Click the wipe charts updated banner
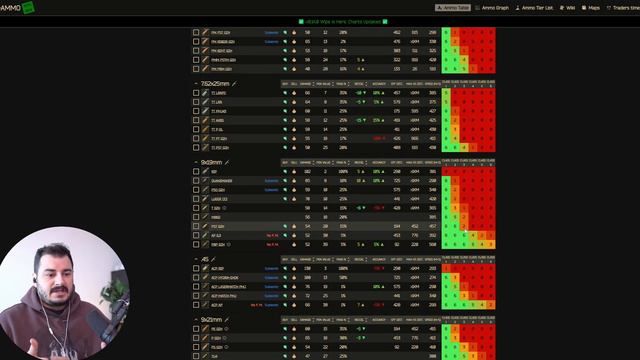Screen dimensions: 640x360 pyautogui.click(x=343, y=22)
